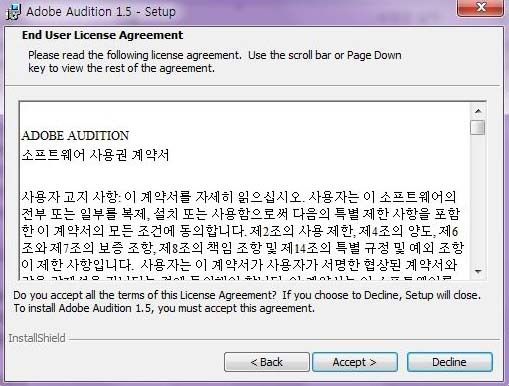This screenshot has height=386, width=509.
Task: Click the license paragraph starting '사용자 고지 사항'
Action: click(242, 235)
